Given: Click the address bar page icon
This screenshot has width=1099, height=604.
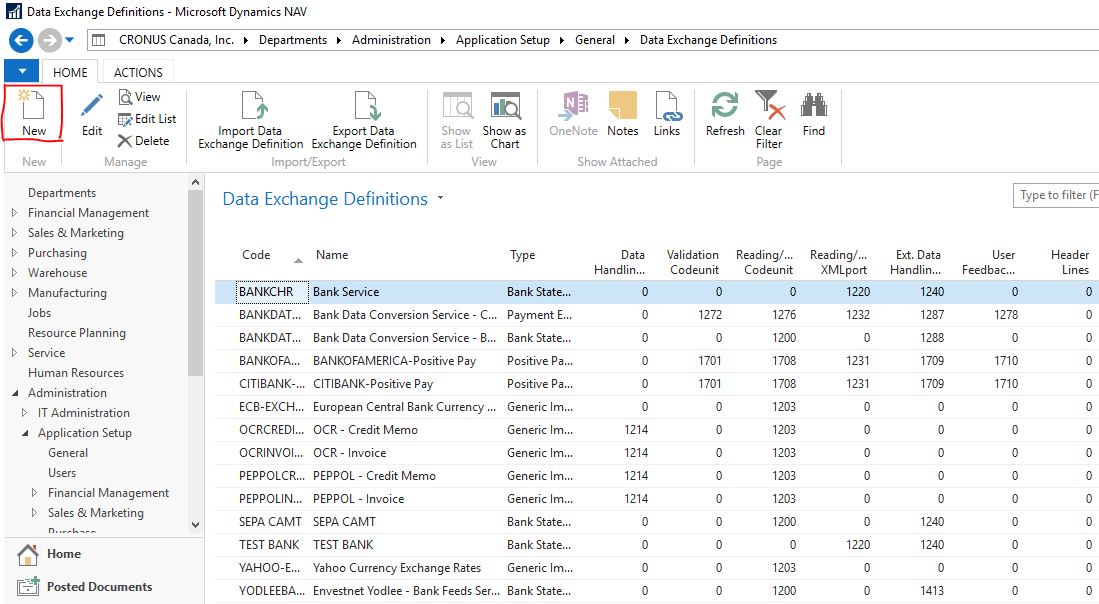Looking at the screenshot, I should click(x=99, y=40).
